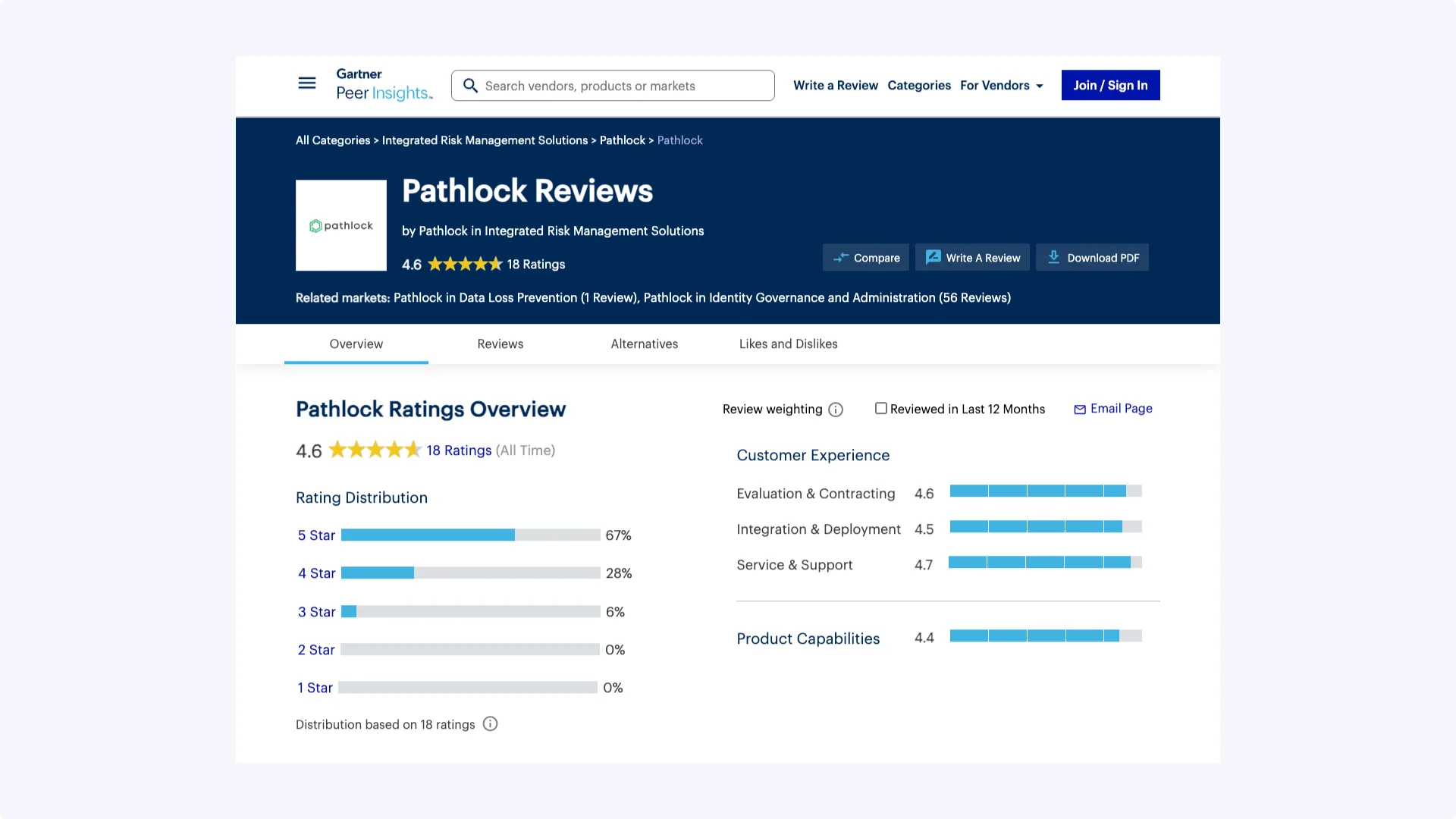Screen dimensions: 1456x819
Task: Open the hamburger navigation menu
Action: pyautogui.click(x=306, y=83)
